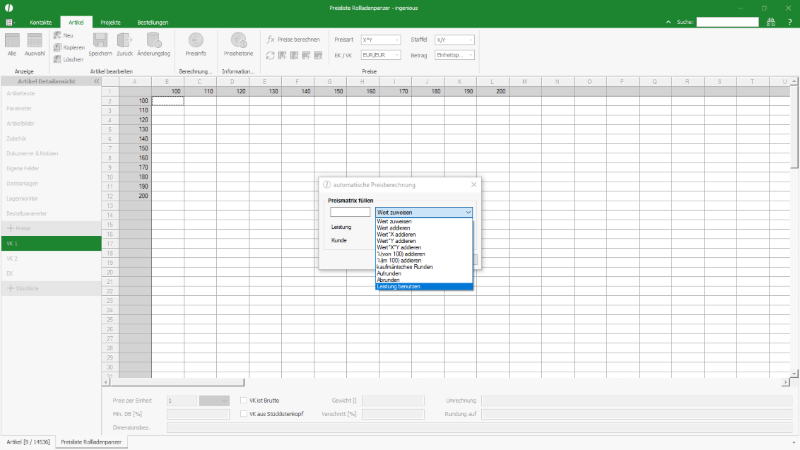Select Wert addieren in the dropdown list
The height and width of the screenshot is (450, 800).
click(x=424, y=228)
